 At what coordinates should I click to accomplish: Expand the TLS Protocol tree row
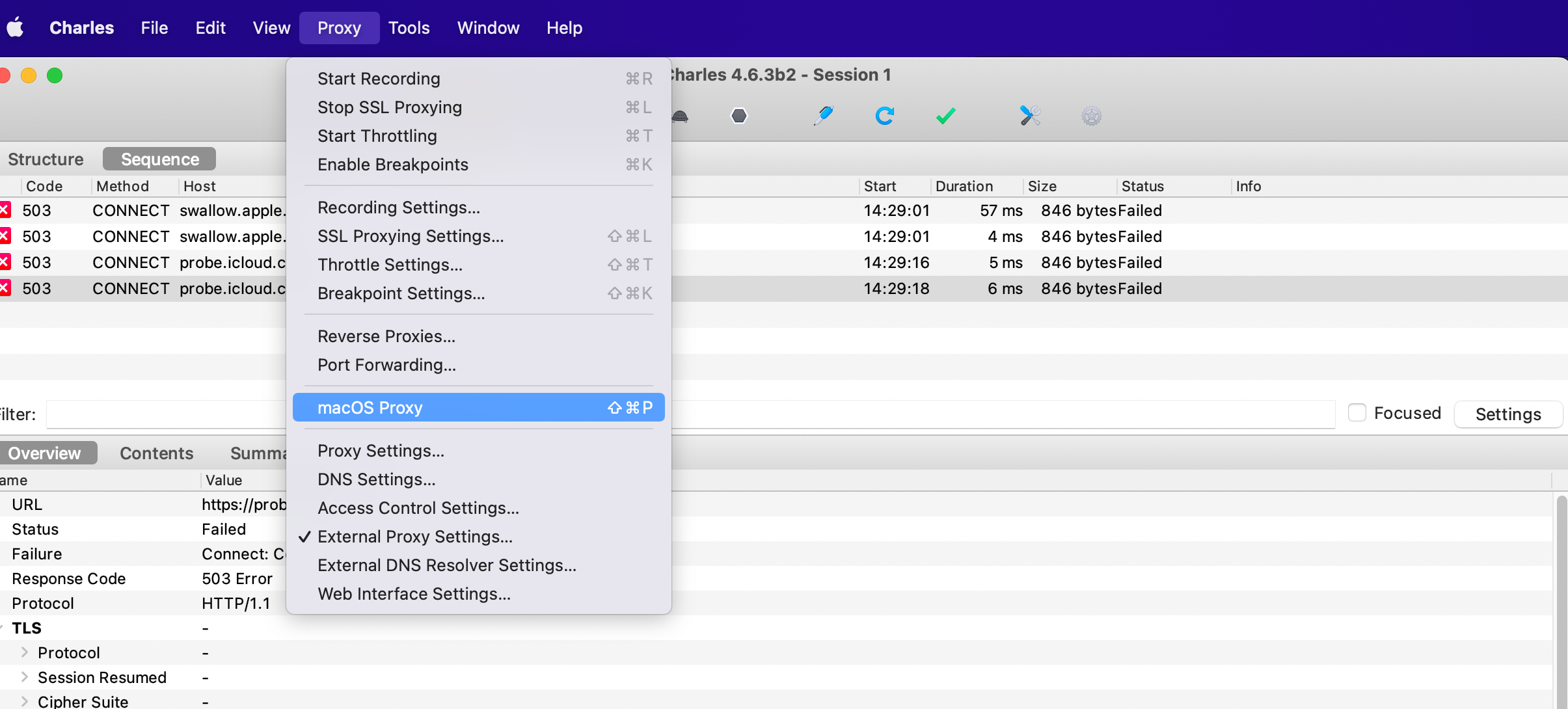click(25, 652)
